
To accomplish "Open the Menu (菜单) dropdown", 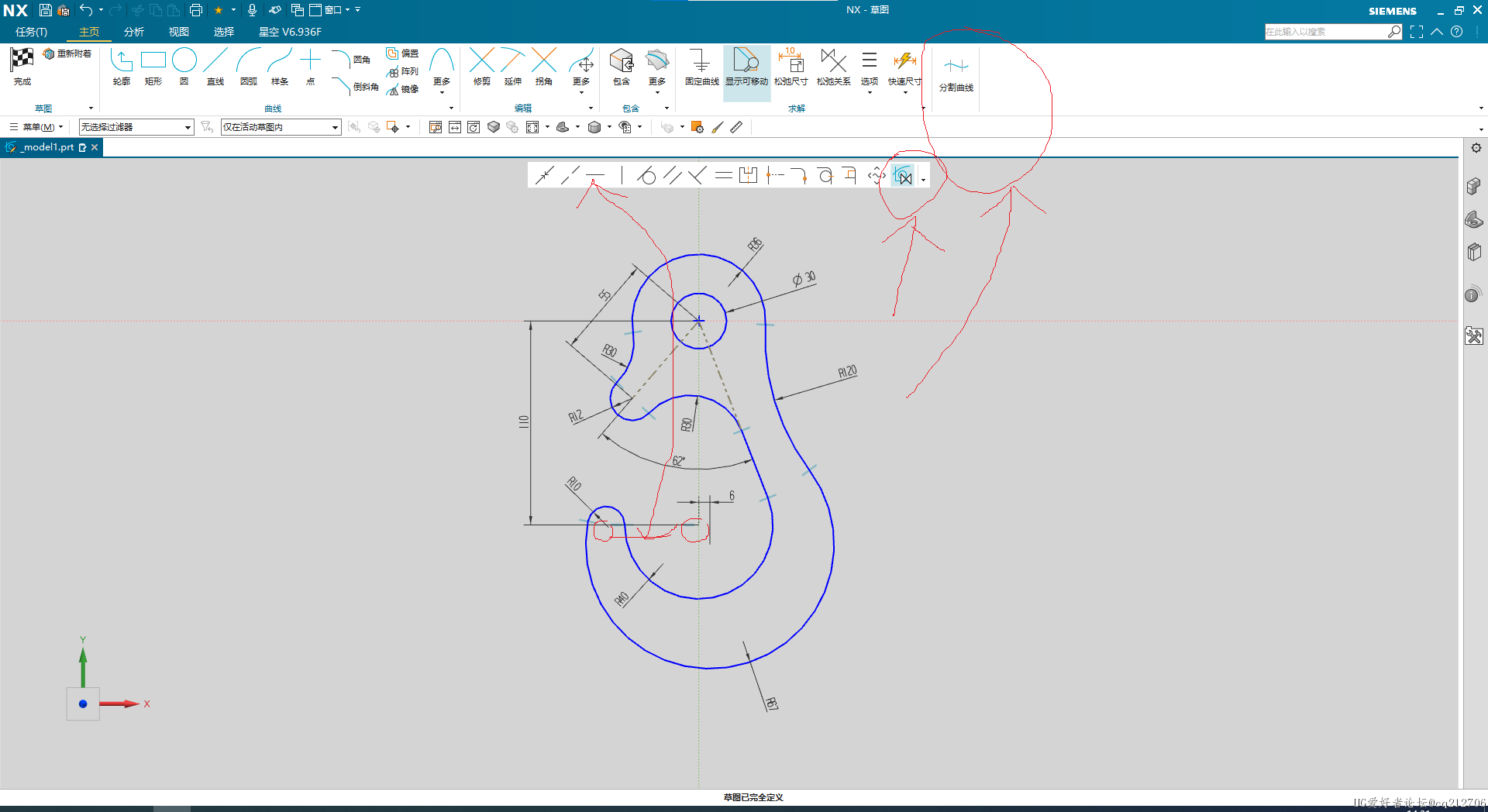I will click(36, 127).
